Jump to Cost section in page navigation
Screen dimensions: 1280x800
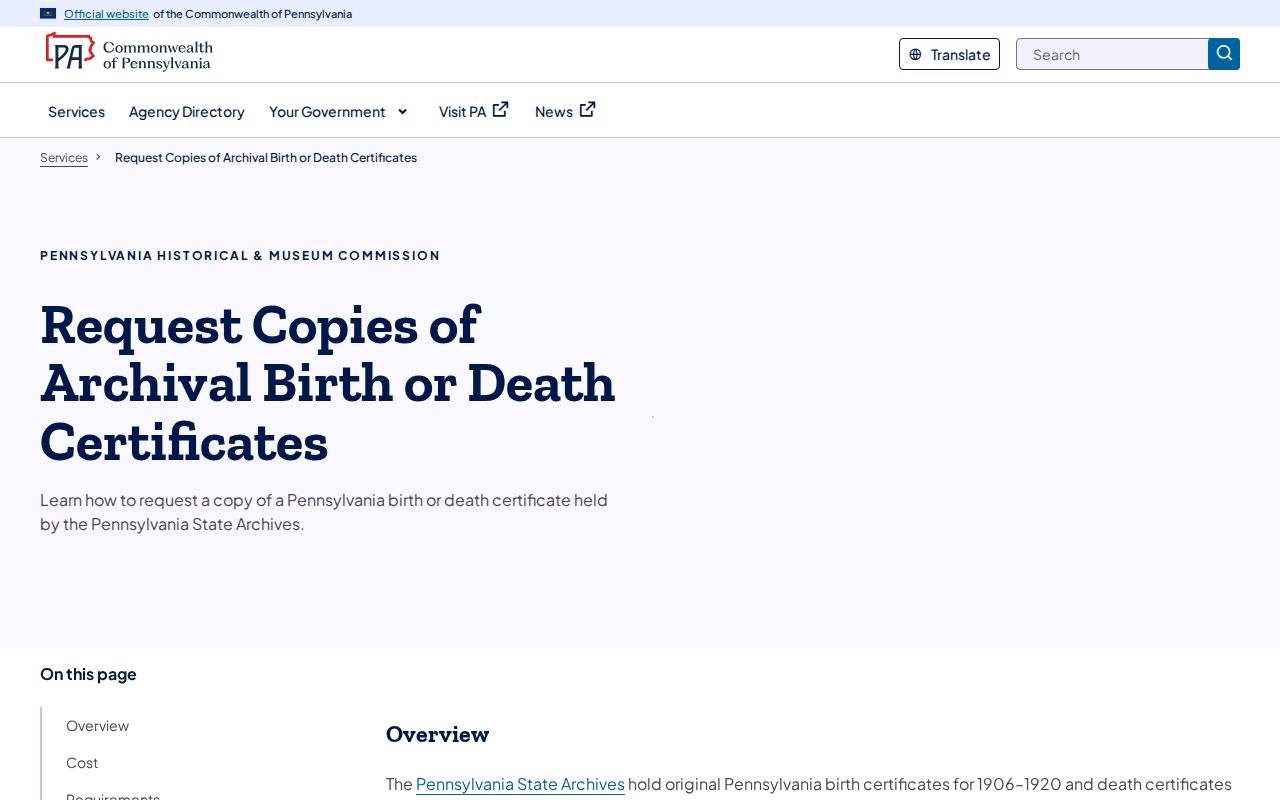coord(82,763)
